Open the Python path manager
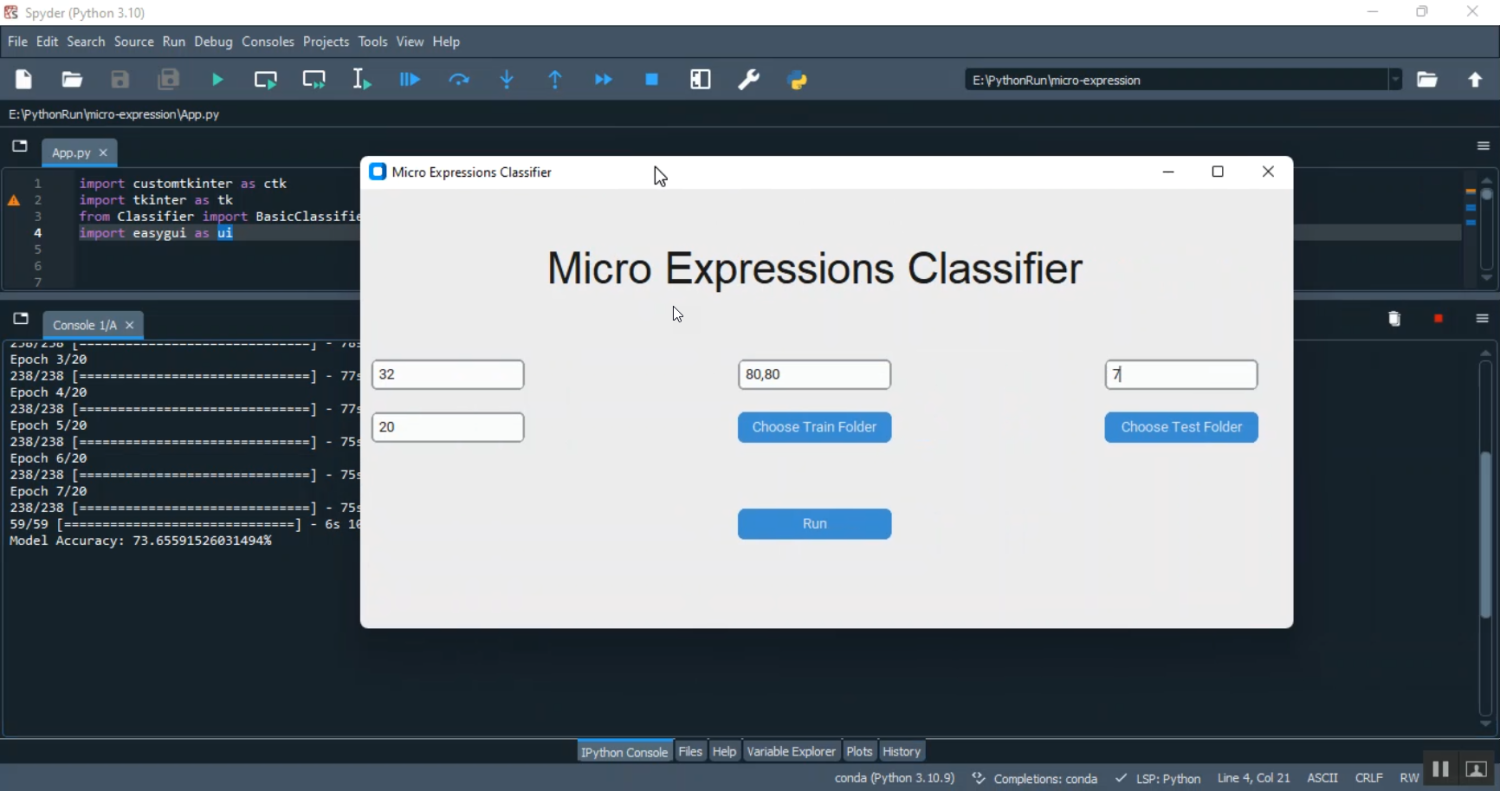 797,79
